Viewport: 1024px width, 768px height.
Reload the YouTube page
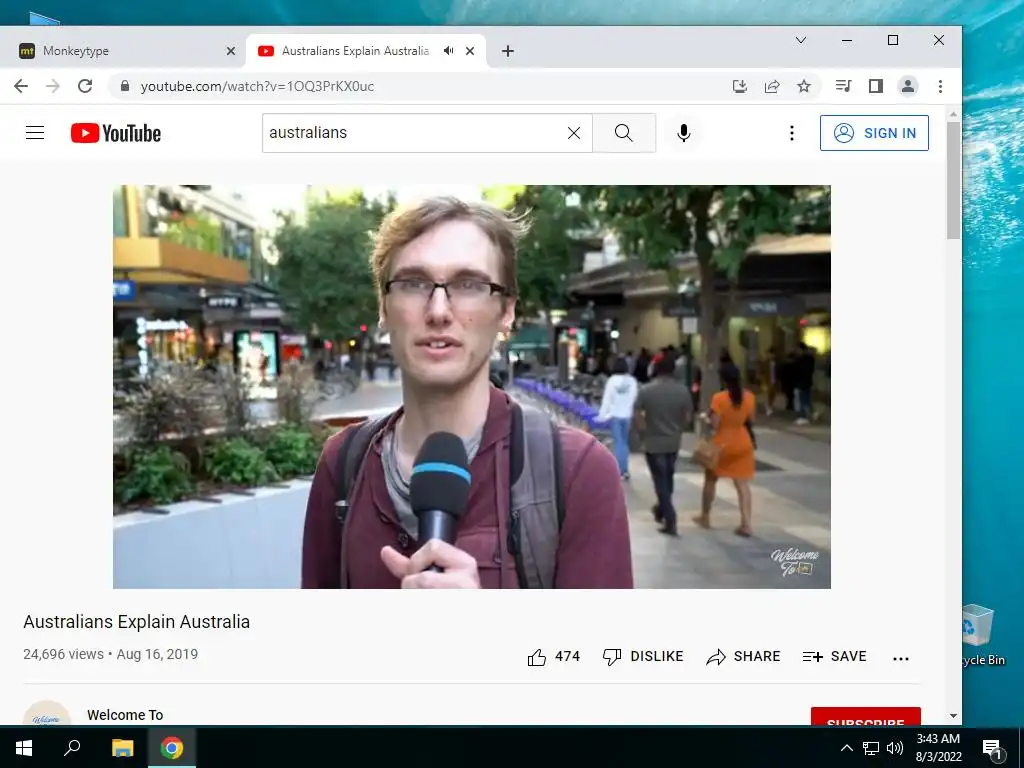point(85,86)
